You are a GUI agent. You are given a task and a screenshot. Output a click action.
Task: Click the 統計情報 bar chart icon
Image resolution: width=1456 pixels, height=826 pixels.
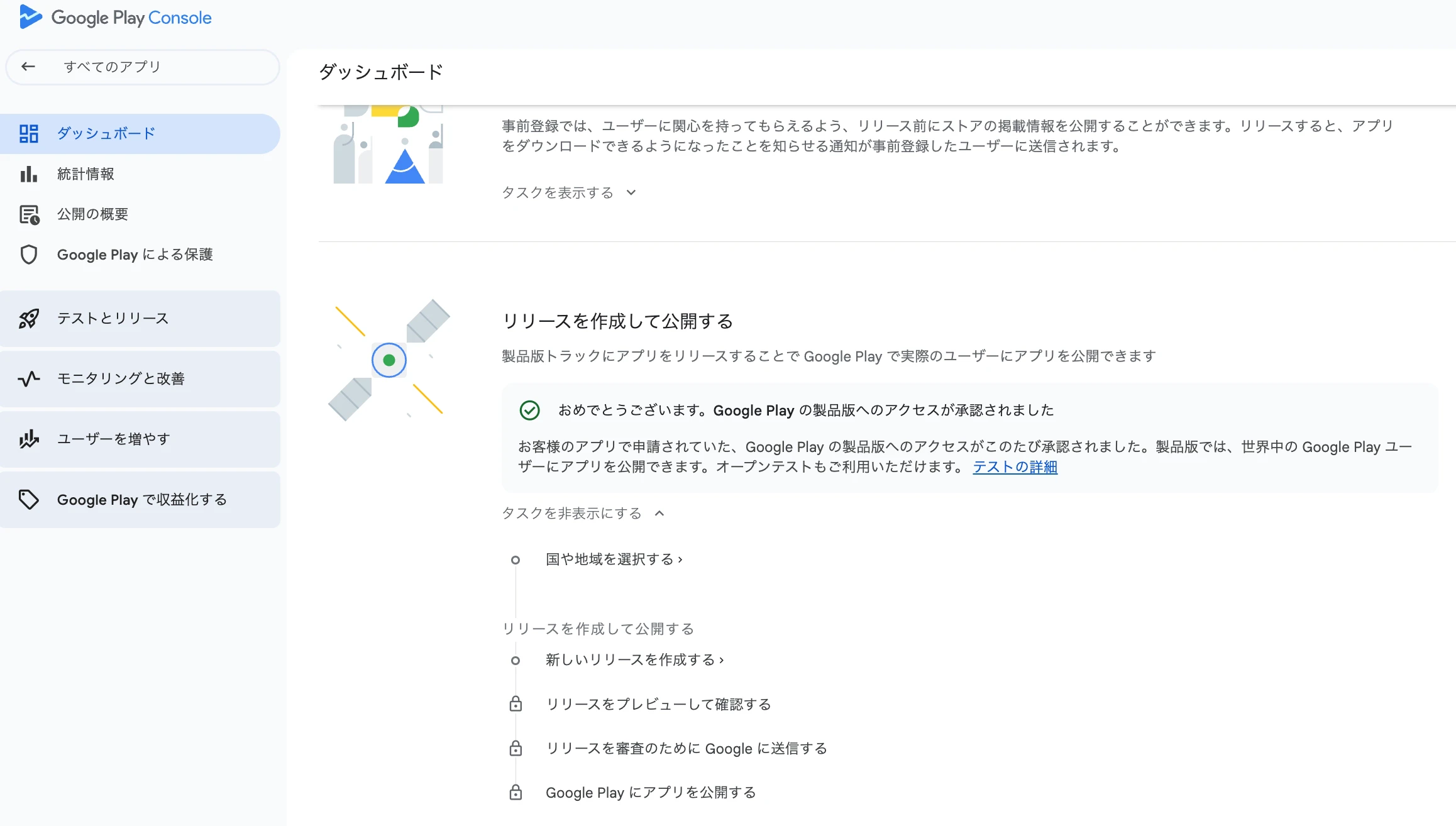[29, 174]
